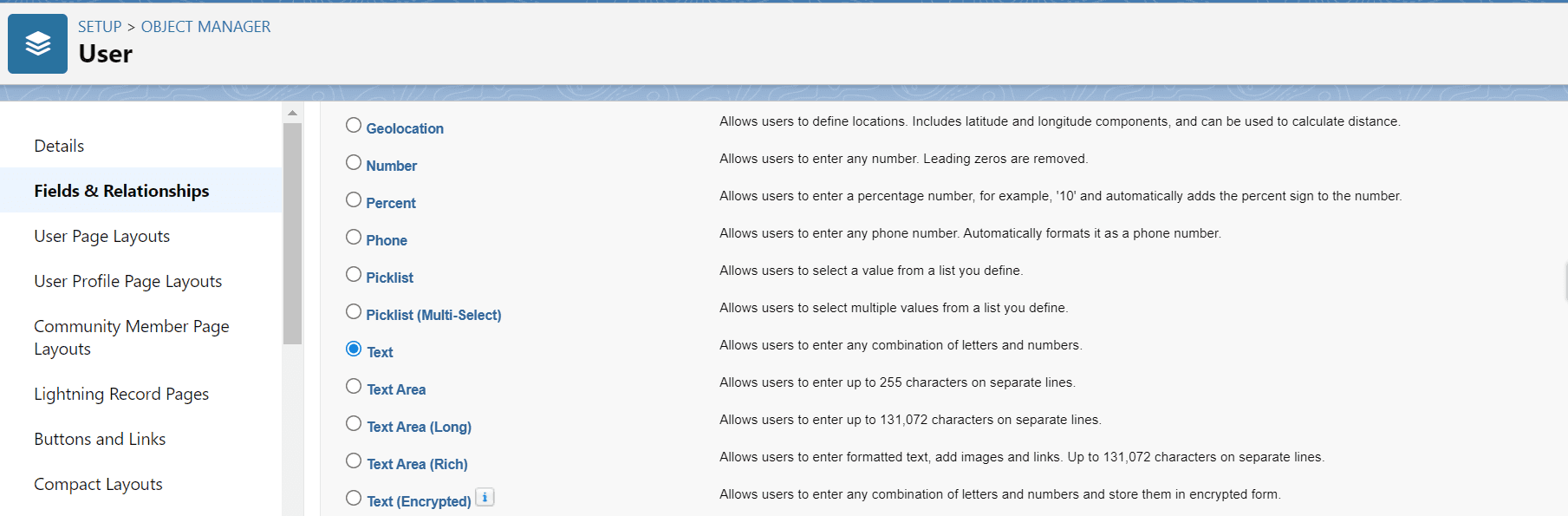Pick the Phone data type

[354, 237]
